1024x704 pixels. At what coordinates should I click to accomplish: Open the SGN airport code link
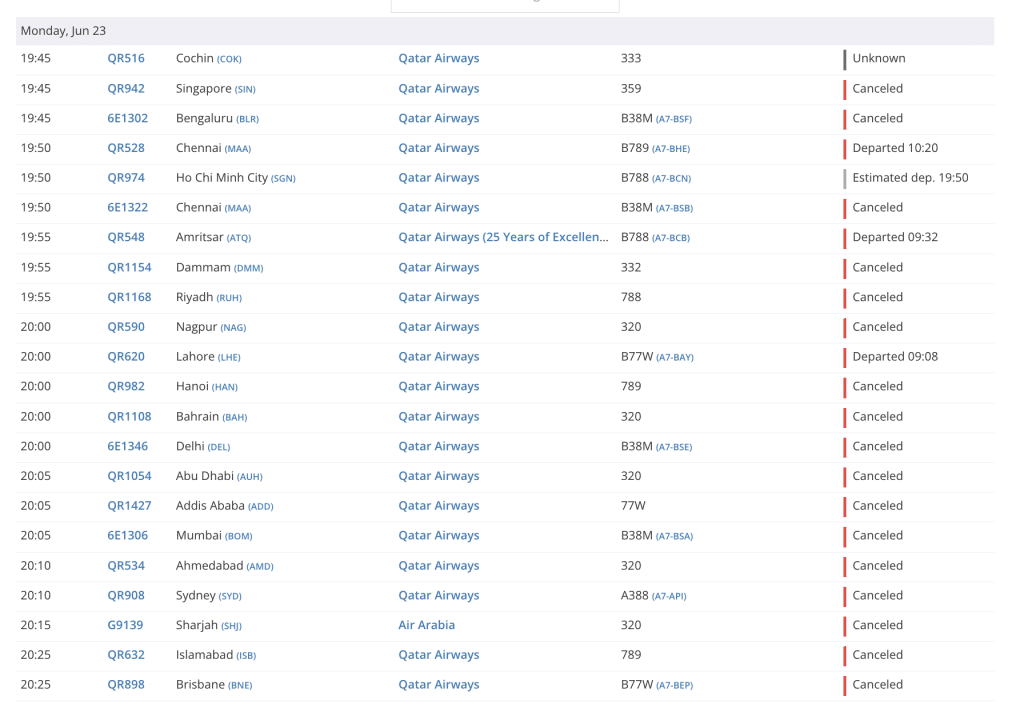tap(283, 179)
